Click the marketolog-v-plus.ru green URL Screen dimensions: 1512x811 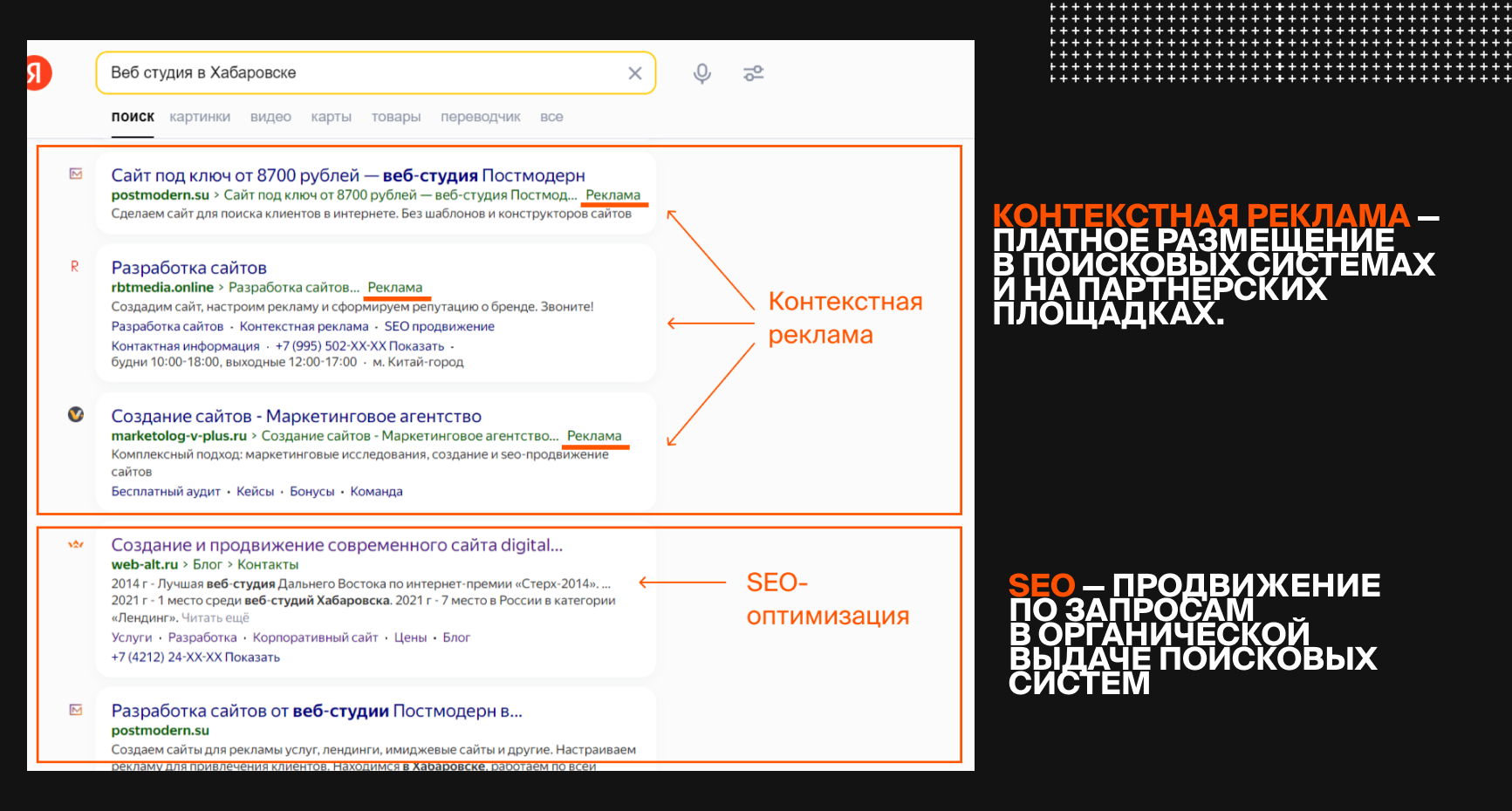[x=179, y=436]
